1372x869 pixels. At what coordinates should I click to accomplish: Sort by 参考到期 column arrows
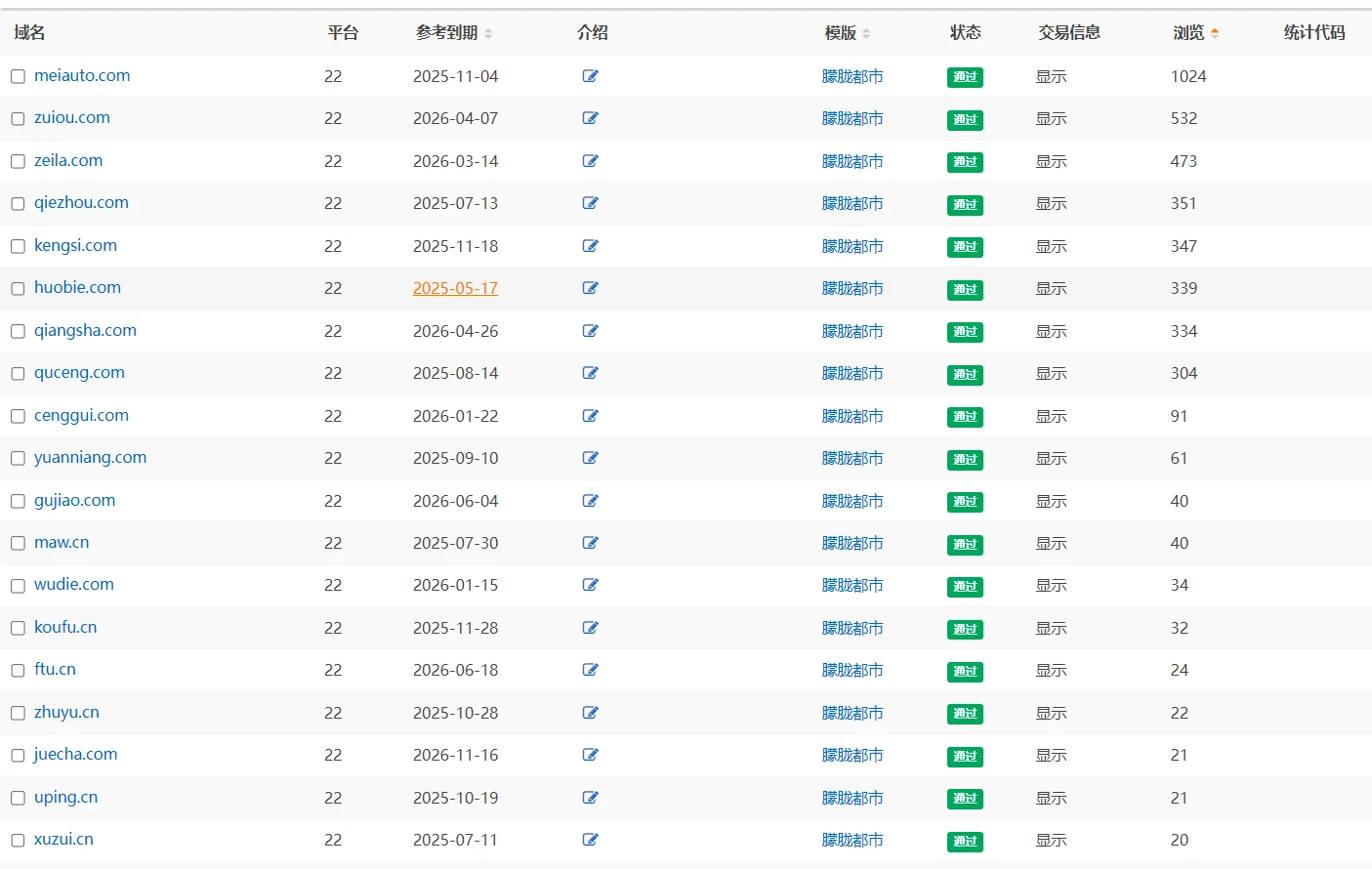coord(488,33)
